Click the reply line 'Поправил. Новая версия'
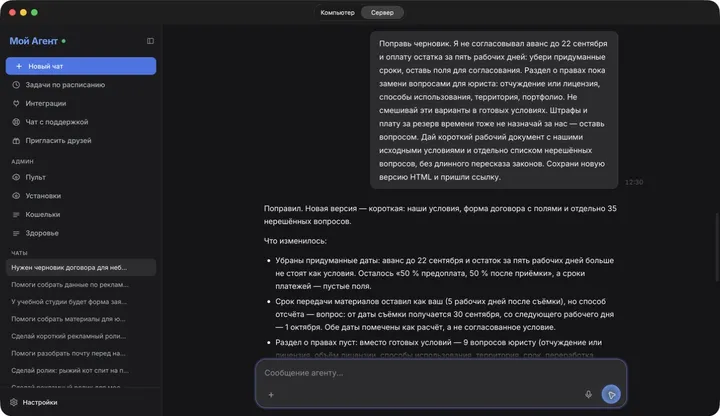The width and height of the screenshot is (720, 416). [440, 215]
